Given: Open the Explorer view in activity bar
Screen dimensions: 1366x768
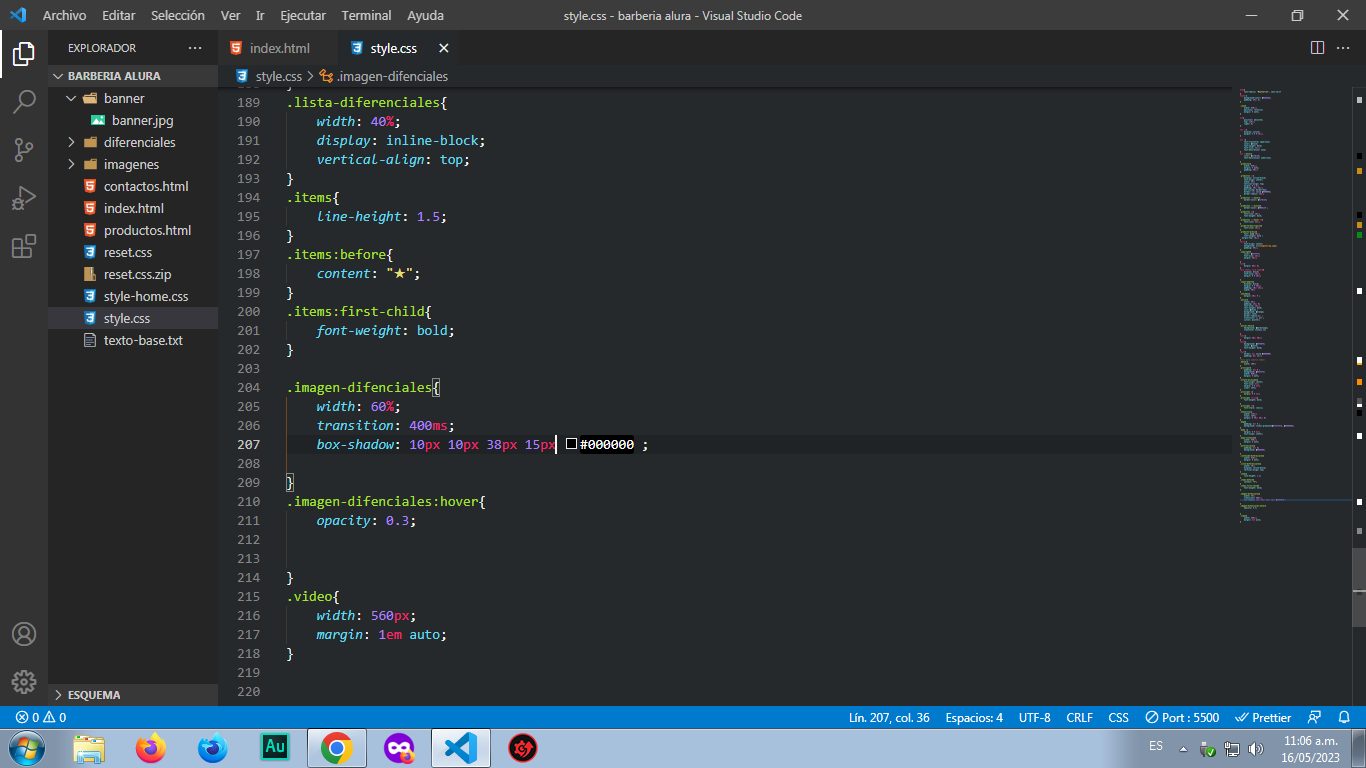Looking at the screenshot, I should [24, 54].
